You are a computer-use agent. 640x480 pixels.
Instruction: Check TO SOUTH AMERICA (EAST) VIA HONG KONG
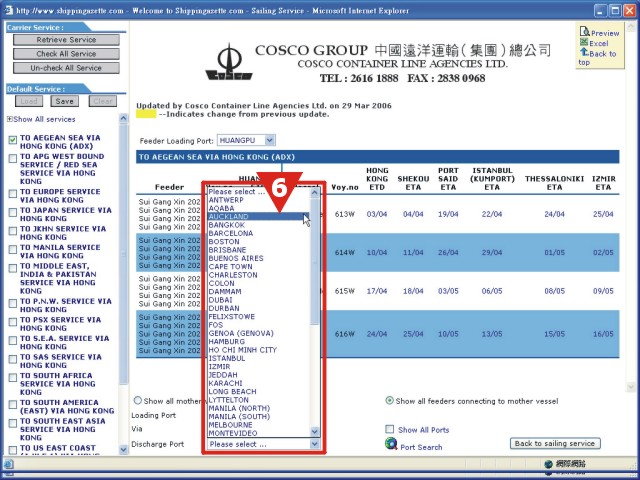(13, 404)
